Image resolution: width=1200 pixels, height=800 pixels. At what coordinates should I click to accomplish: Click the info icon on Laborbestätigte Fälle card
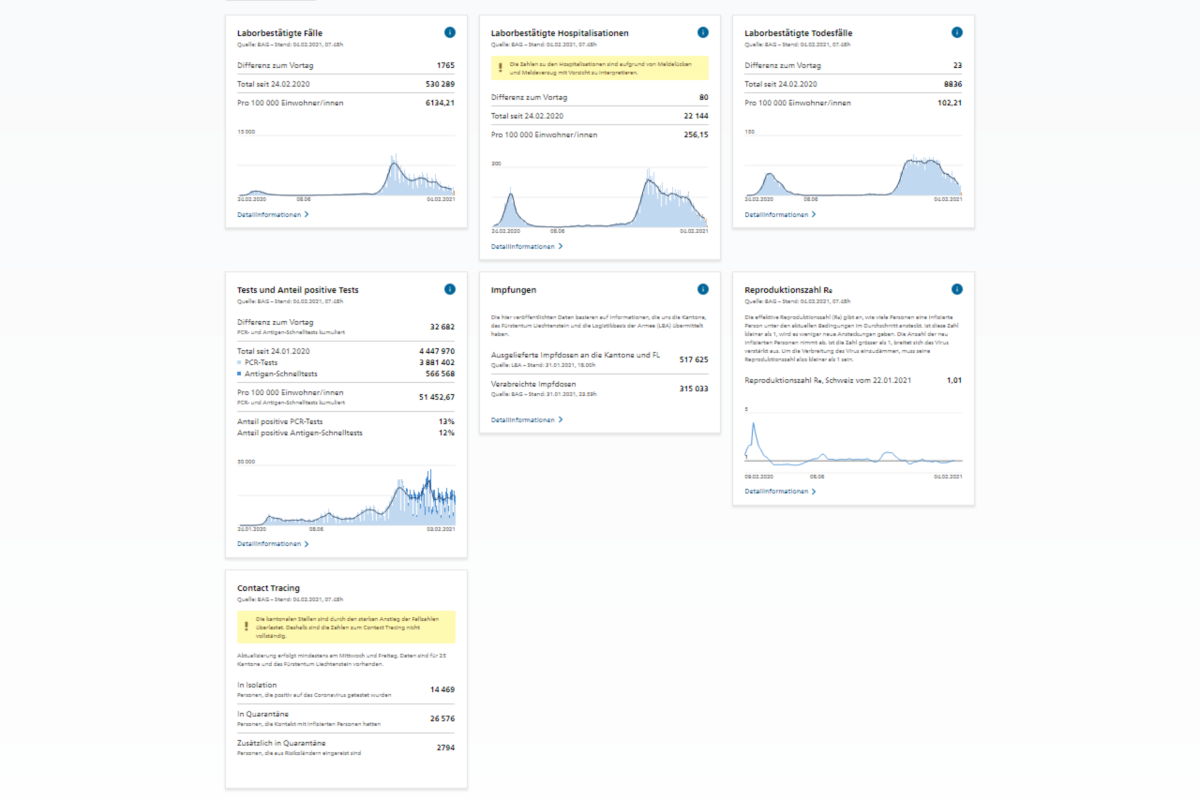tap(449, 33)
